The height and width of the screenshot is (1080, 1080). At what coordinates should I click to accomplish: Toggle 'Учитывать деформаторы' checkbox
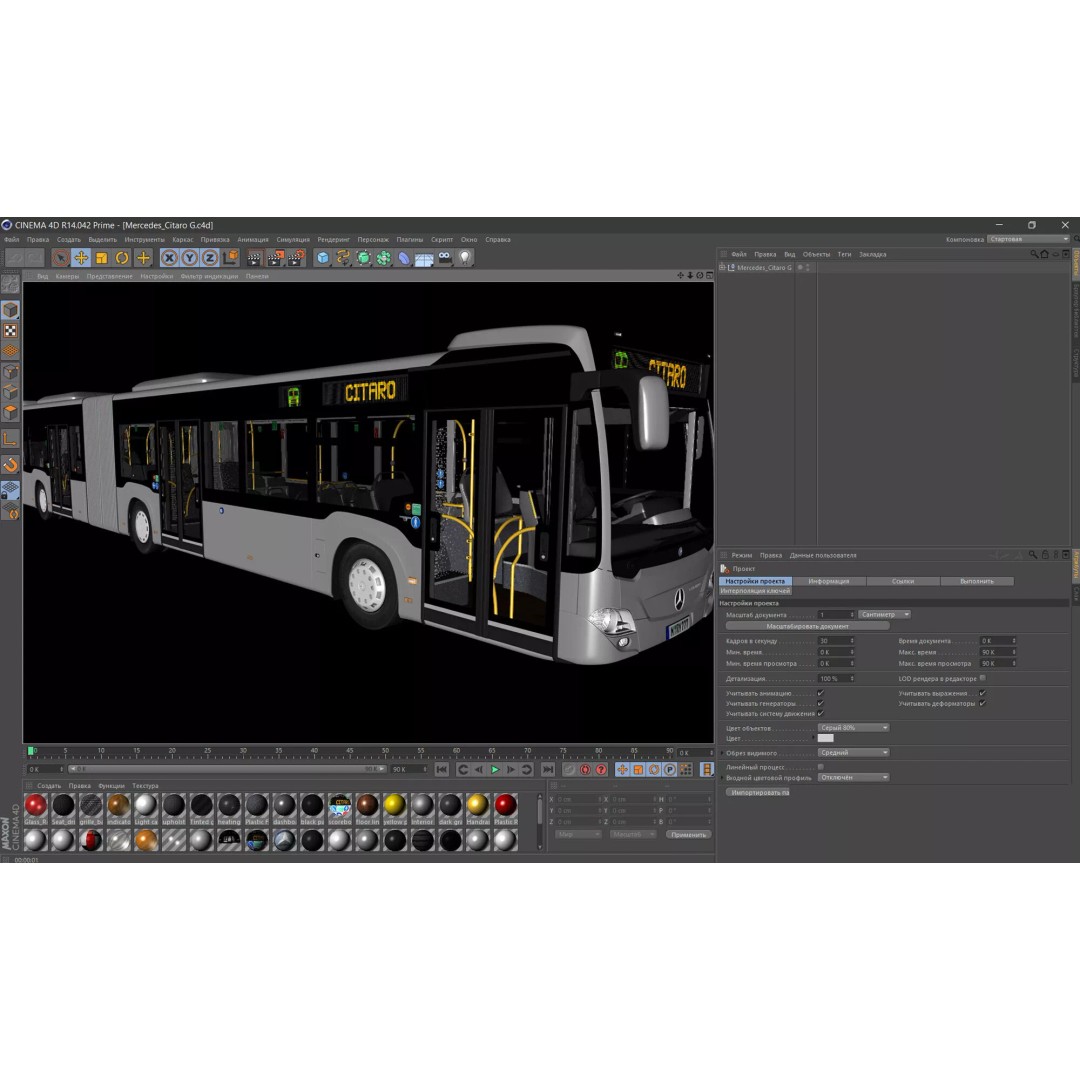982,703
